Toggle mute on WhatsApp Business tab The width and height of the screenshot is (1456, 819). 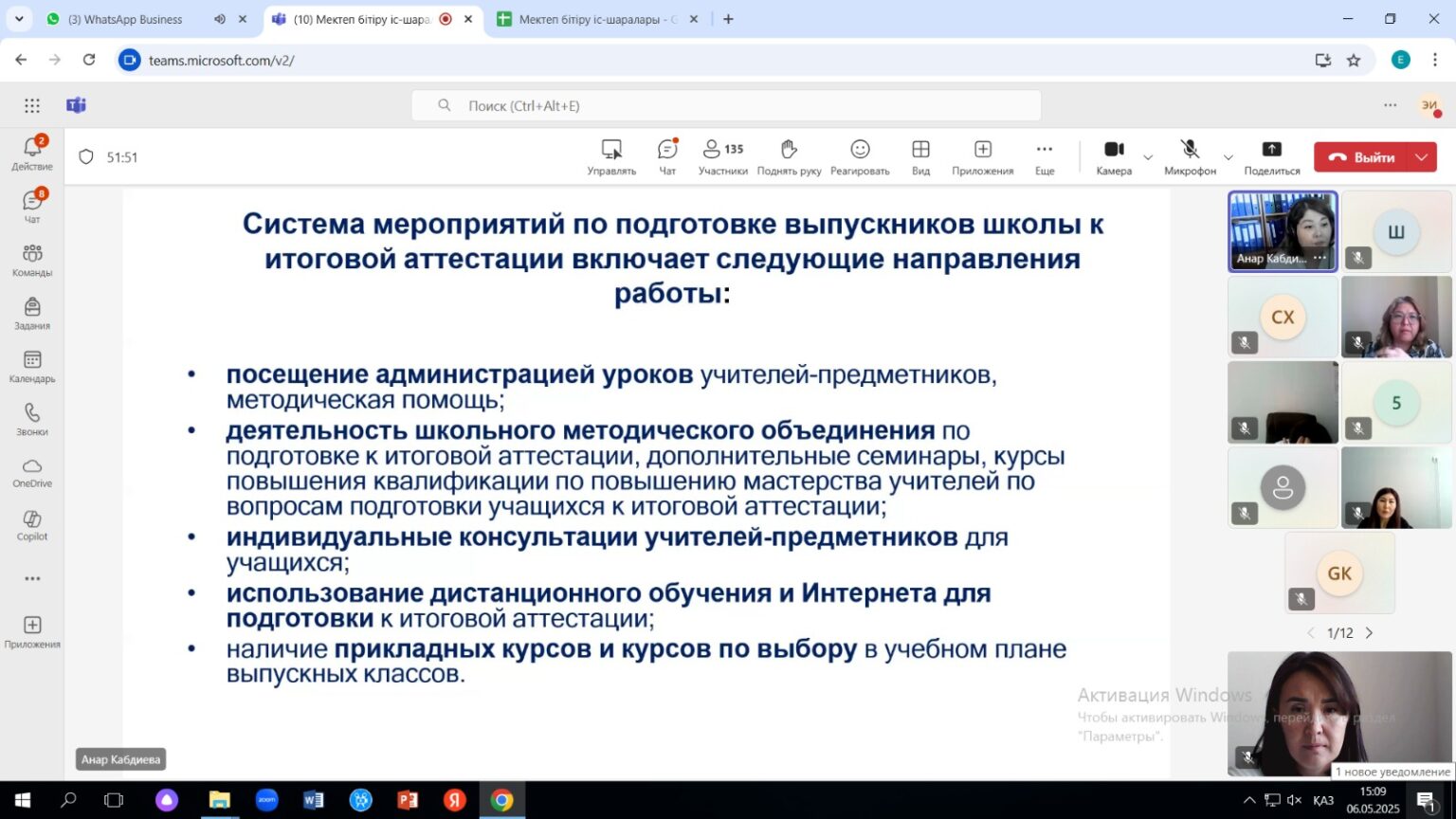pos(220,19)
